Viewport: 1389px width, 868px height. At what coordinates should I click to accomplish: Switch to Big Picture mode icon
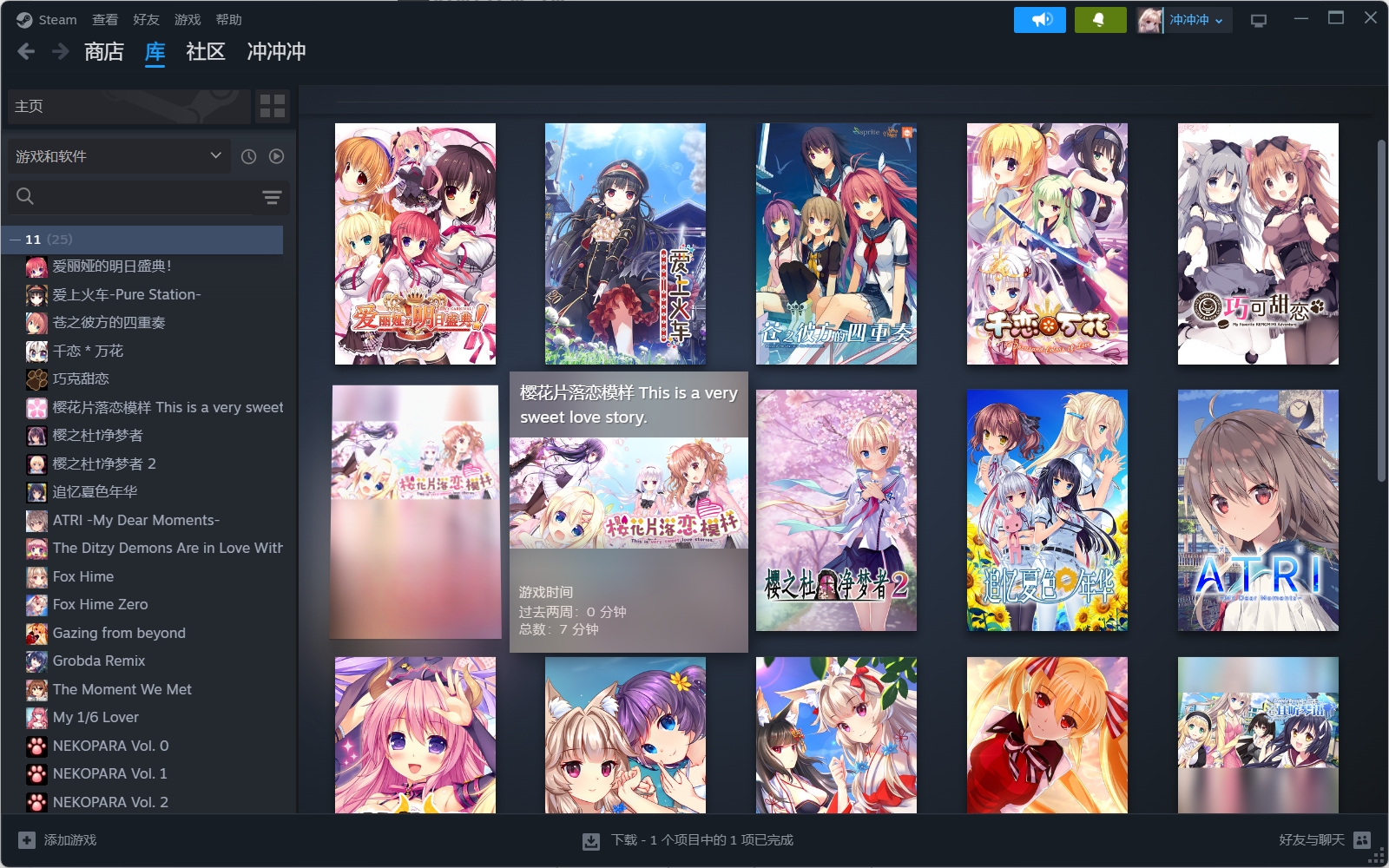point(1258,20)
